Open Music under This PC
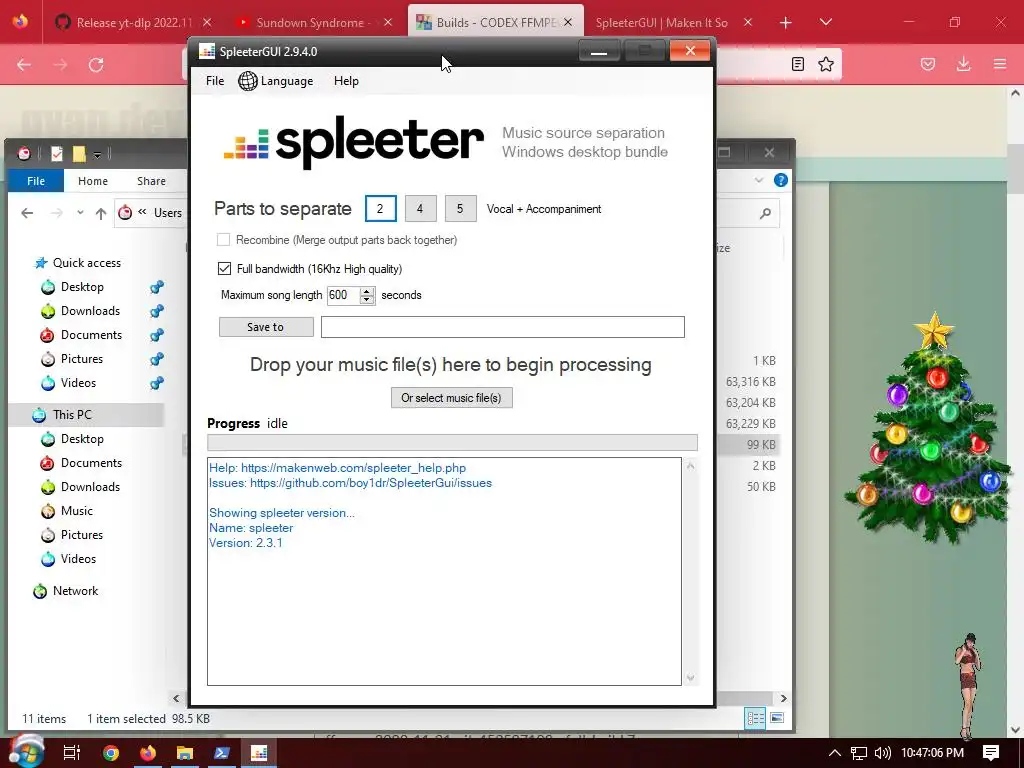 pos(67,511)
